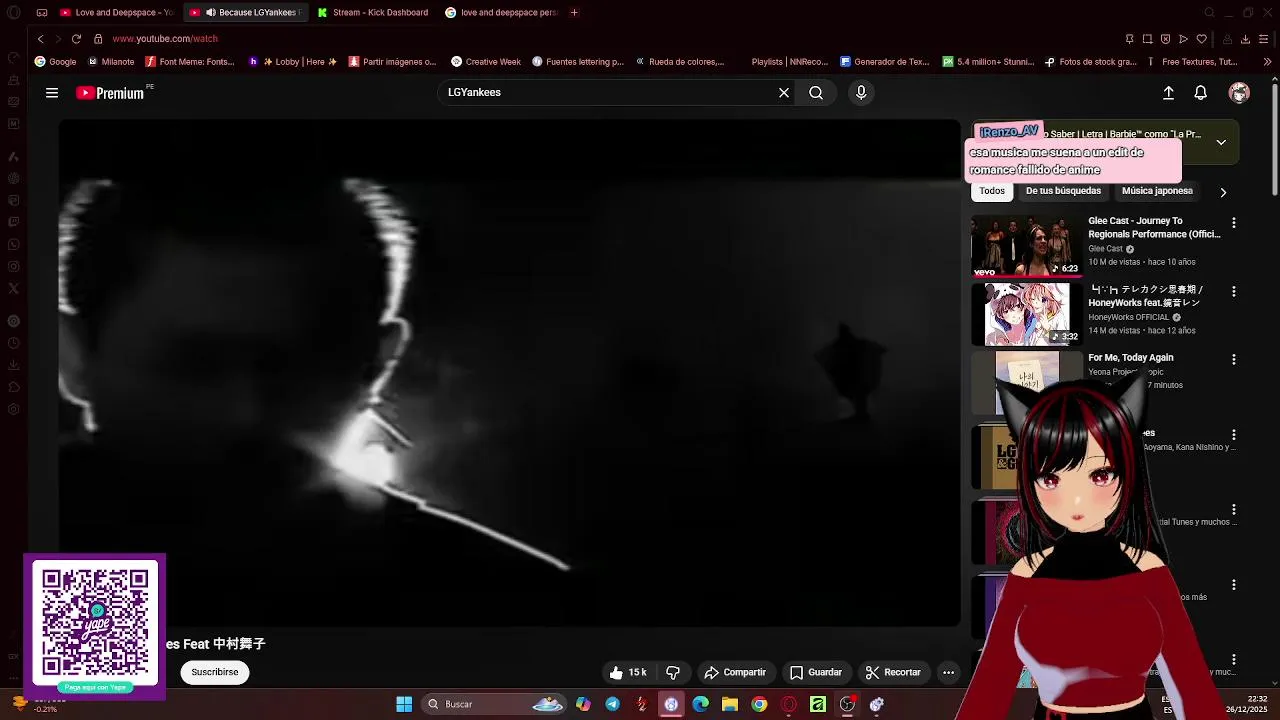The height and width of the screenshot is (720, 1280).
Task: Go to the YouTube Premium home logo
Action: 110,93
